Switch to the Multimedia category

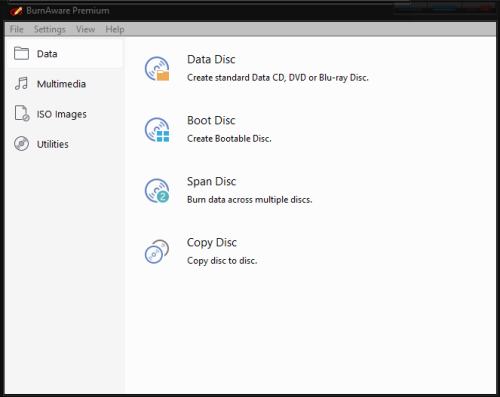[65, 84]
